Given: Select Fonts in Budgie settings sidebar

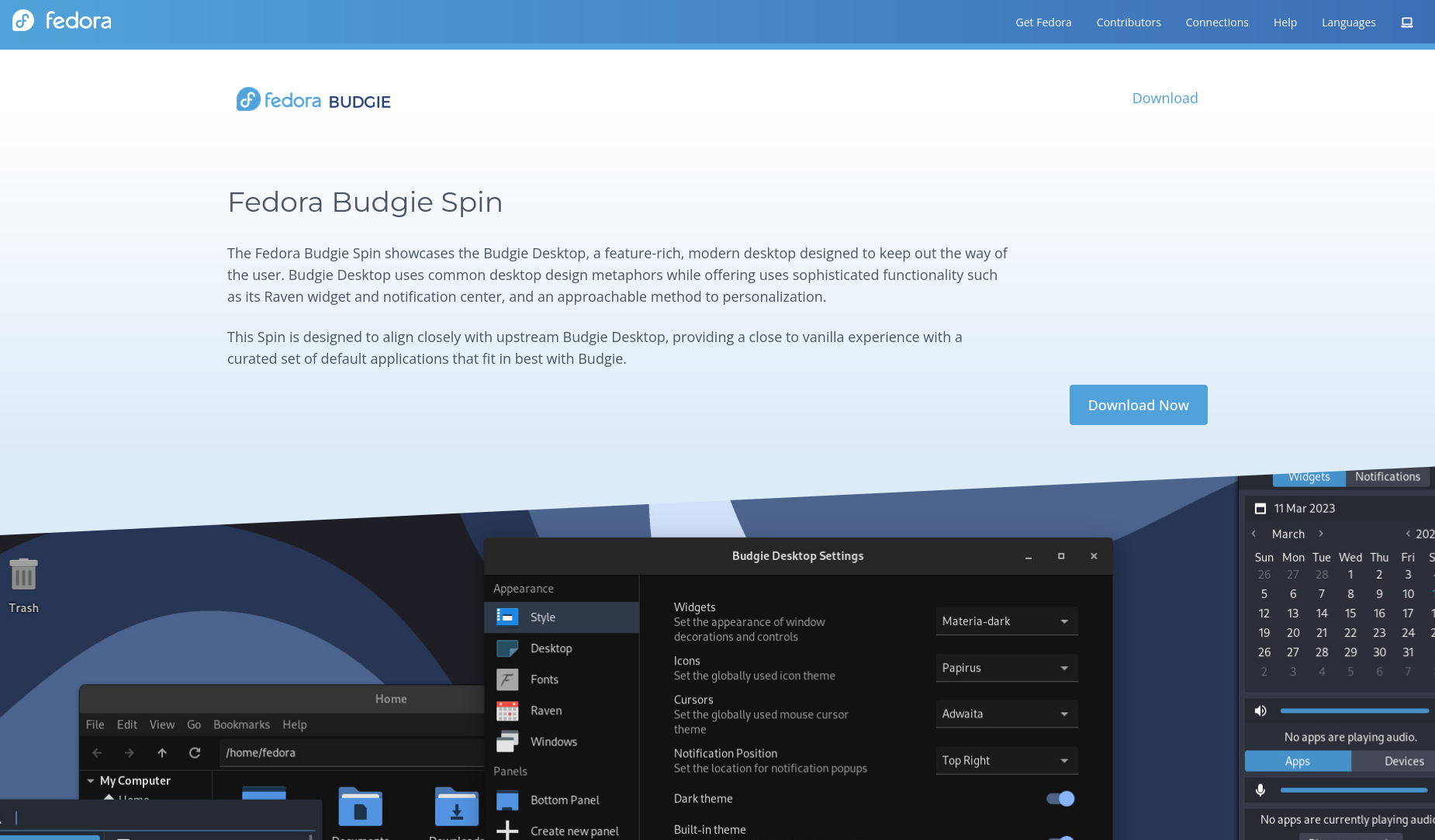Looking at the screenshot, I should pos(562,679).
